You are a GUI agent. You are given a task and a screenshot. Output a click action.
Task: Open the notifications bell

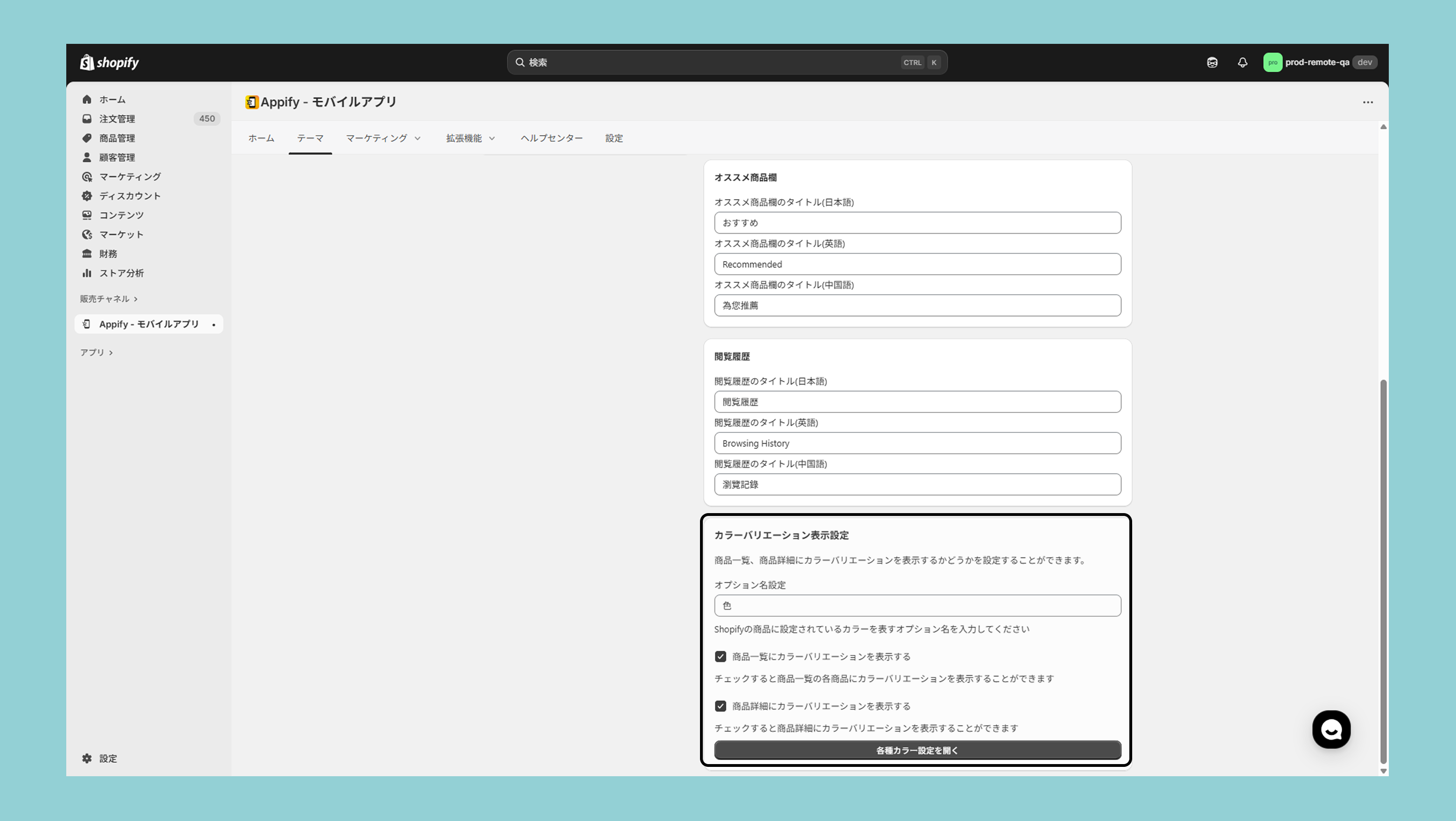point(1242,62)
